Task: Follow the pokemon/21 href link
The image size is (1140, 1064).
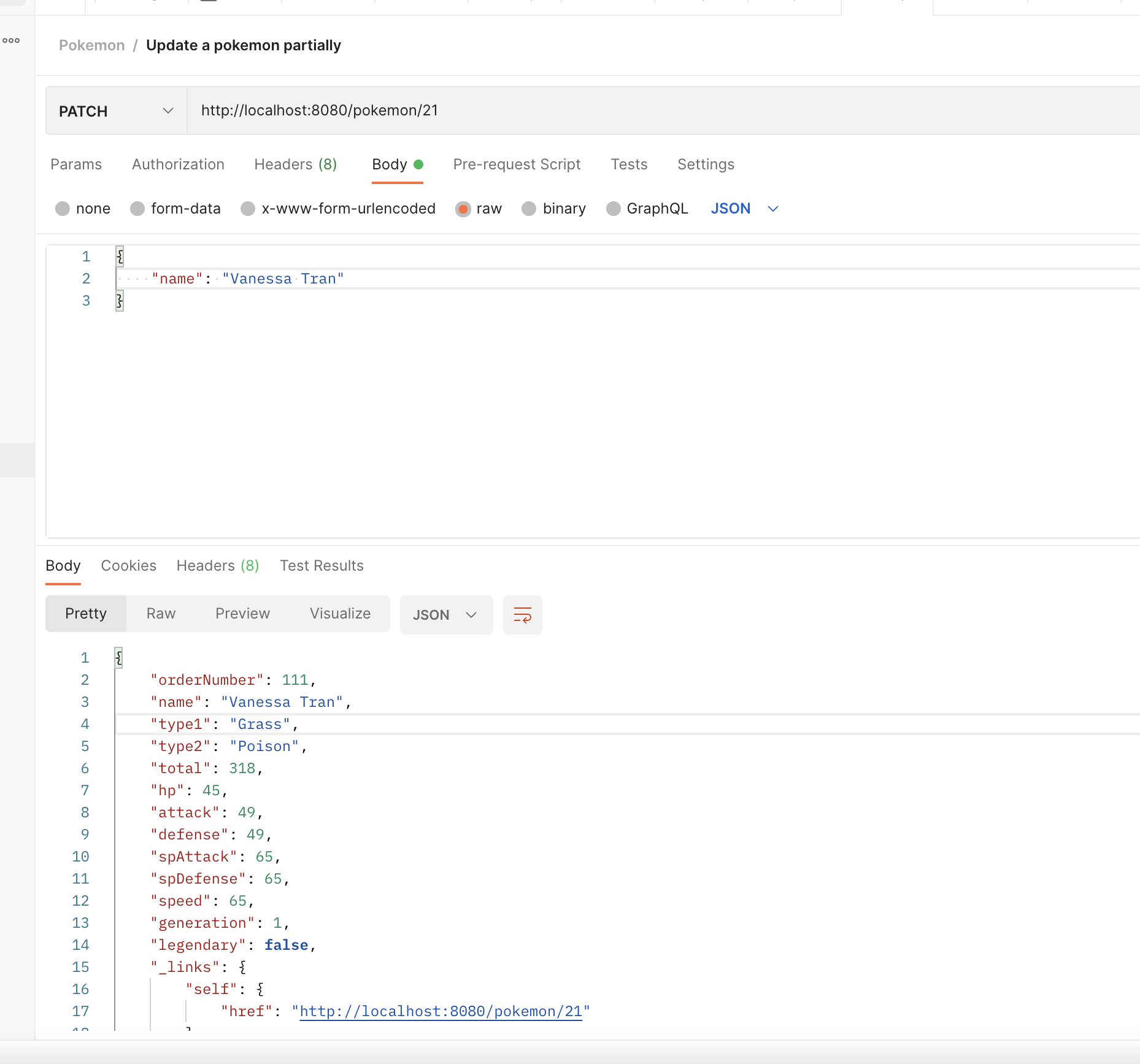Action: [439, 1011]
